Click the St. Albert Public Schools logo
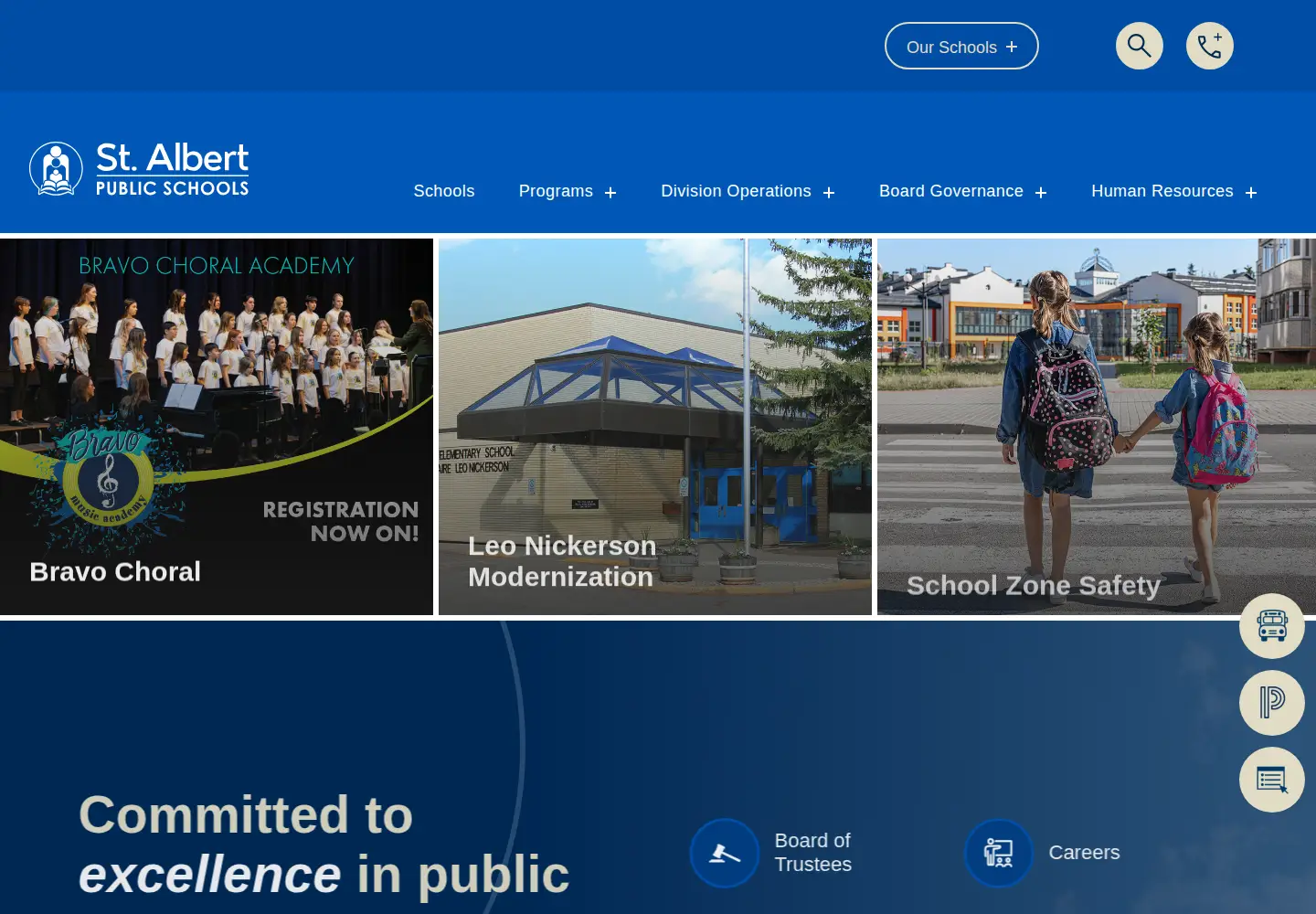Image resolution: width=1316 pixels, height=914 pixels. click(x=139, y=168)
